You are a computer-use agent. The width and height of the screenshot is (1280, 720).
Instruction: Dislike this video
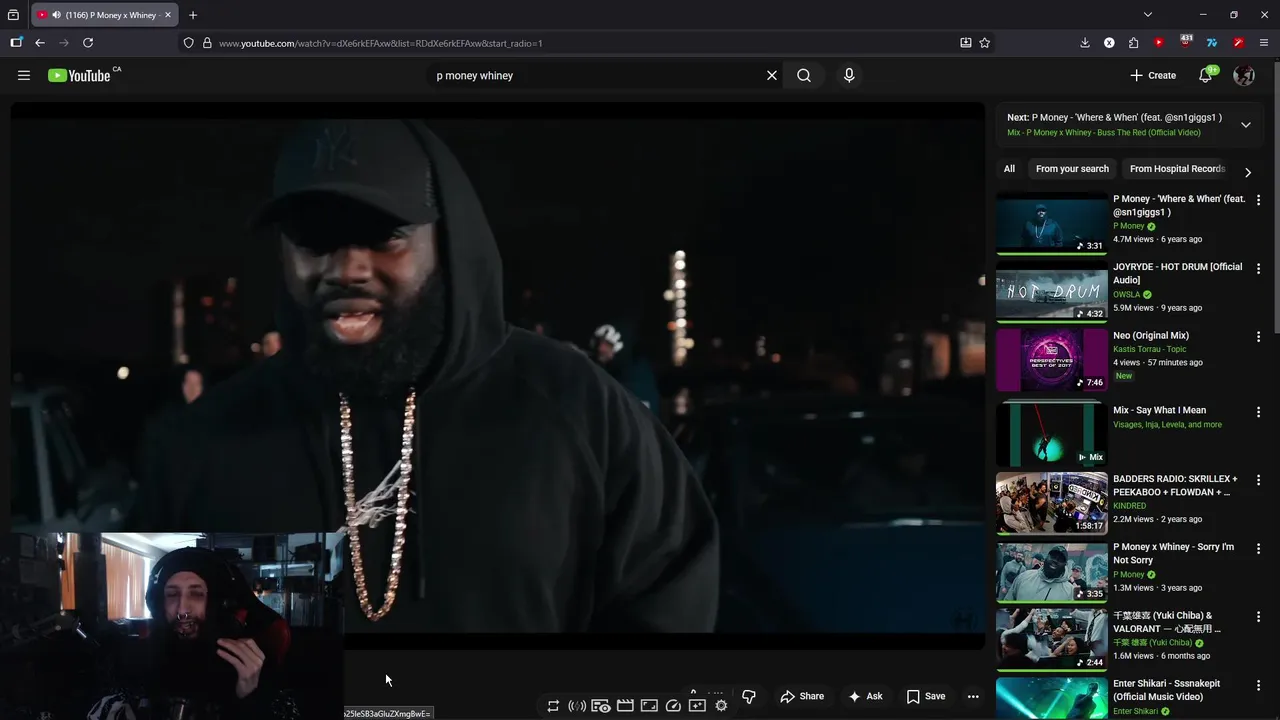[x=748, y=696]
